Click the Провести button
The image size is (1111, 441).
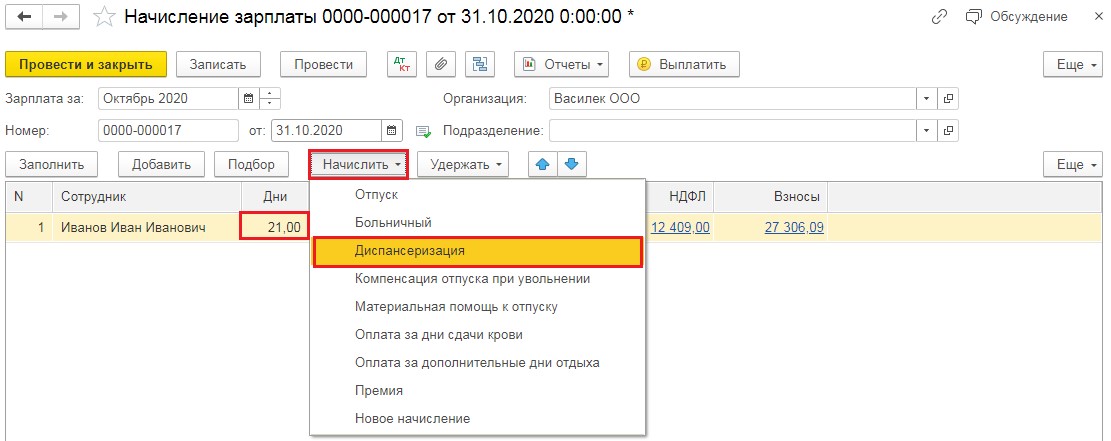[324, 65]
